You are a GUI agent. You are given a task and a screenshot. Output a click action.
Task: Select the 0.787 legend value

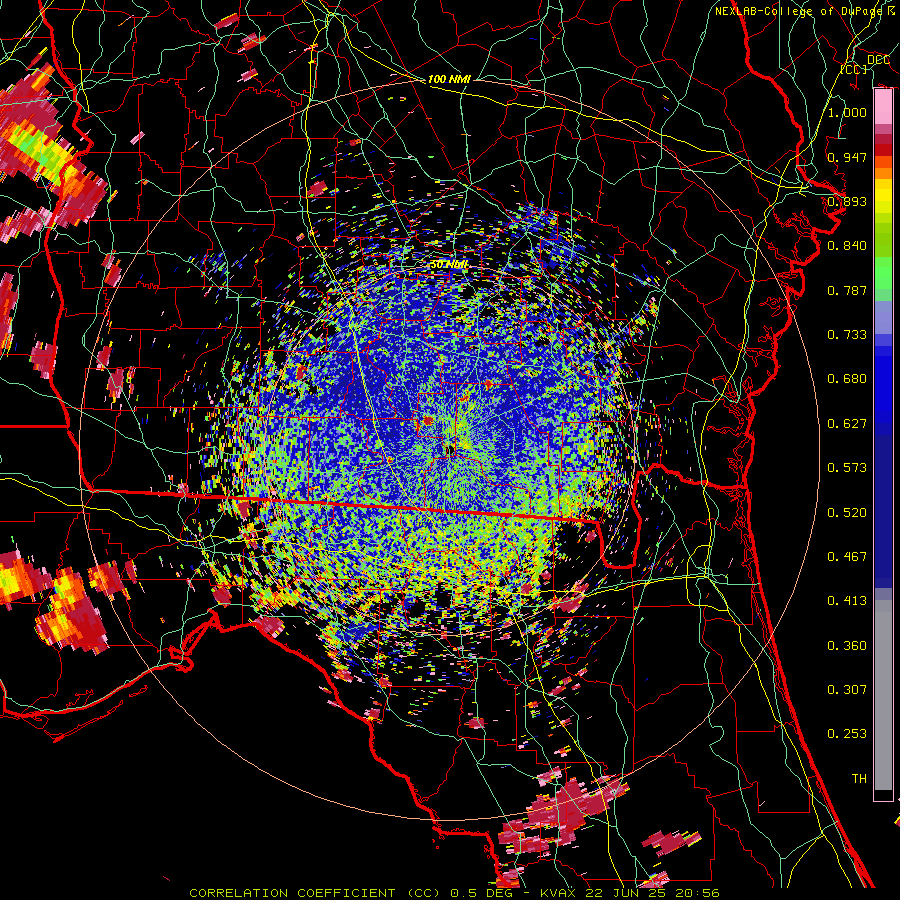click(847, 290)
